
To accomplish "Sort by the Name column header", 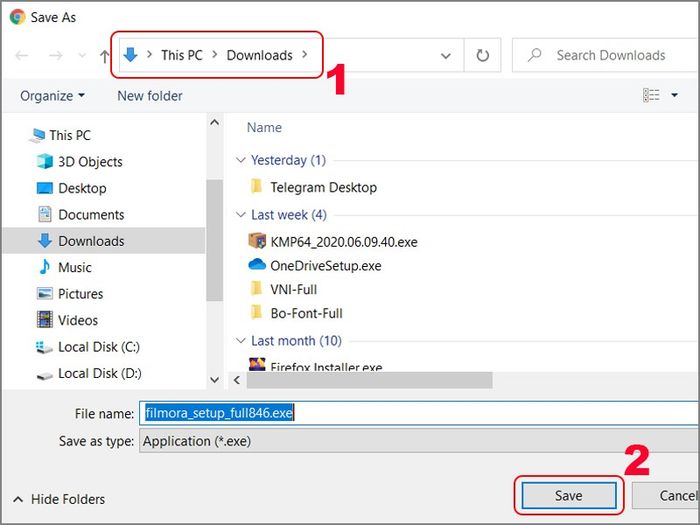I will (264, 128).
